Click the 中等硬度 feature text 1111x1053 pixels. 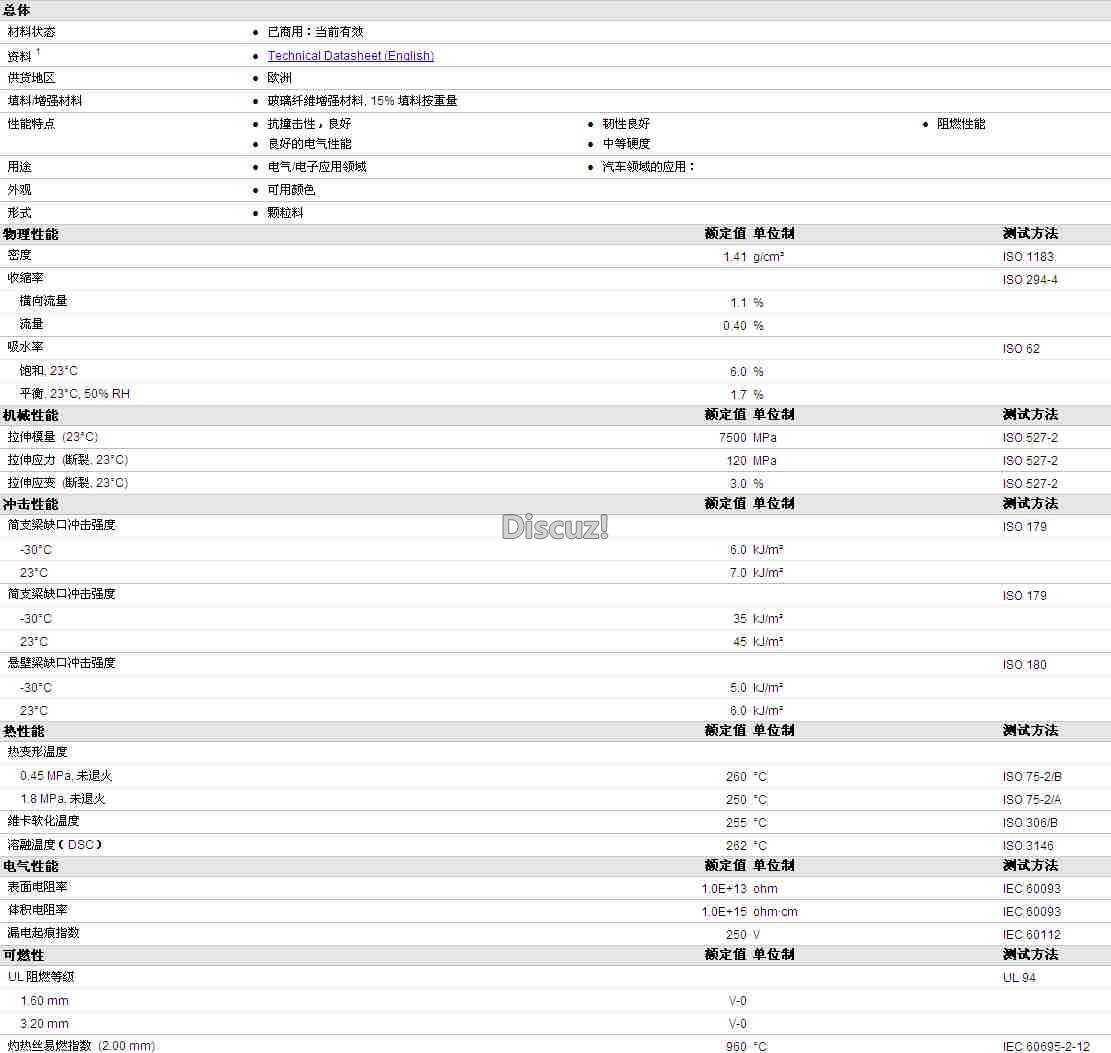[626, 144]
